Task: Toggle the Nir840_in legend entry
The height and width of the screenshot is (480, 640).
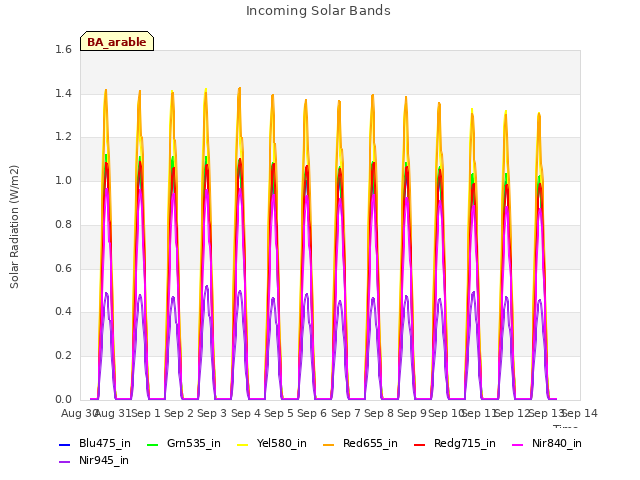Action: pyautogui.click(x=547, y=443)
